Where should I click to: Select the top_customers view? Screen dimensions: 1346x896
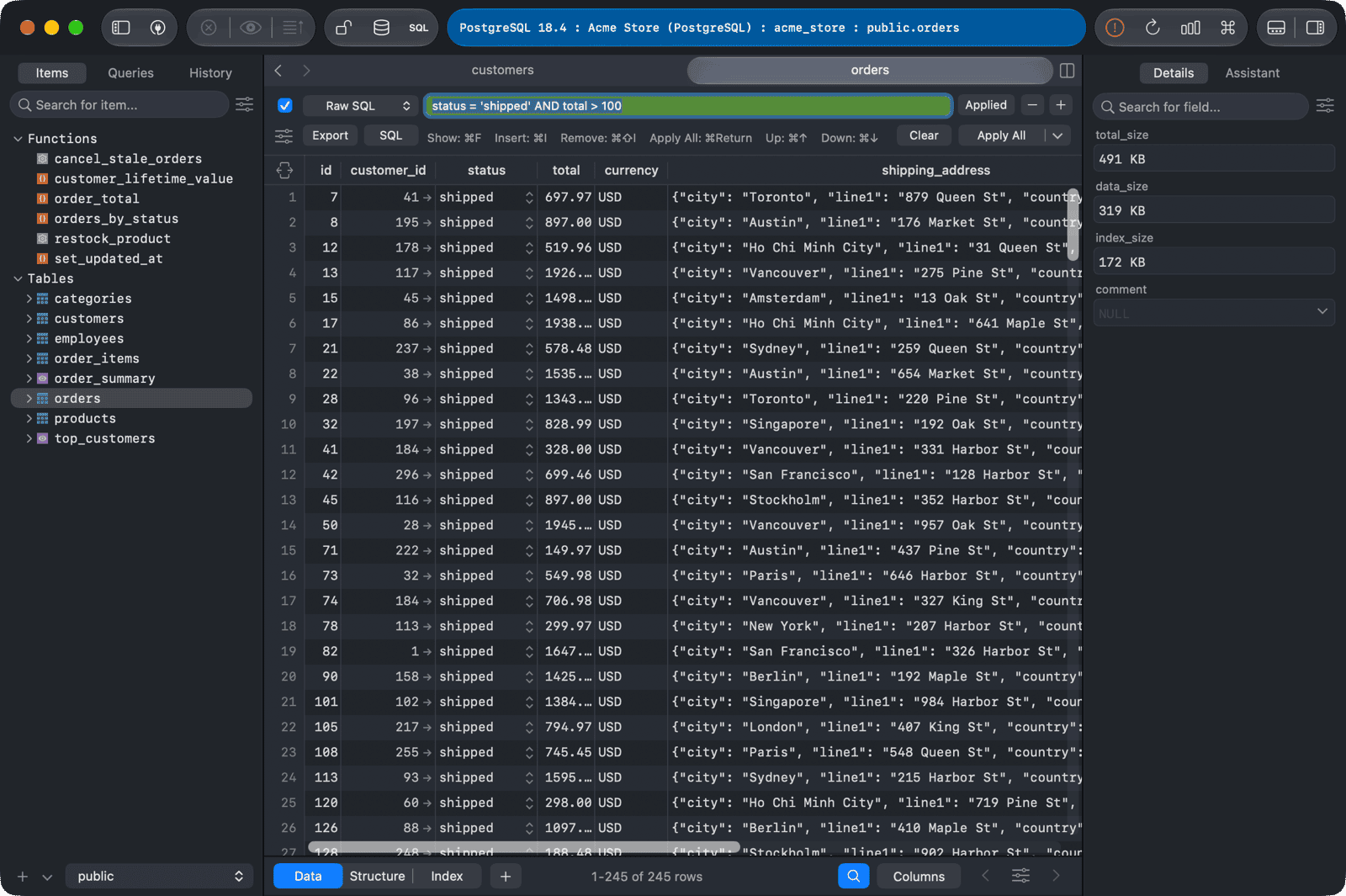coord(104,438)
